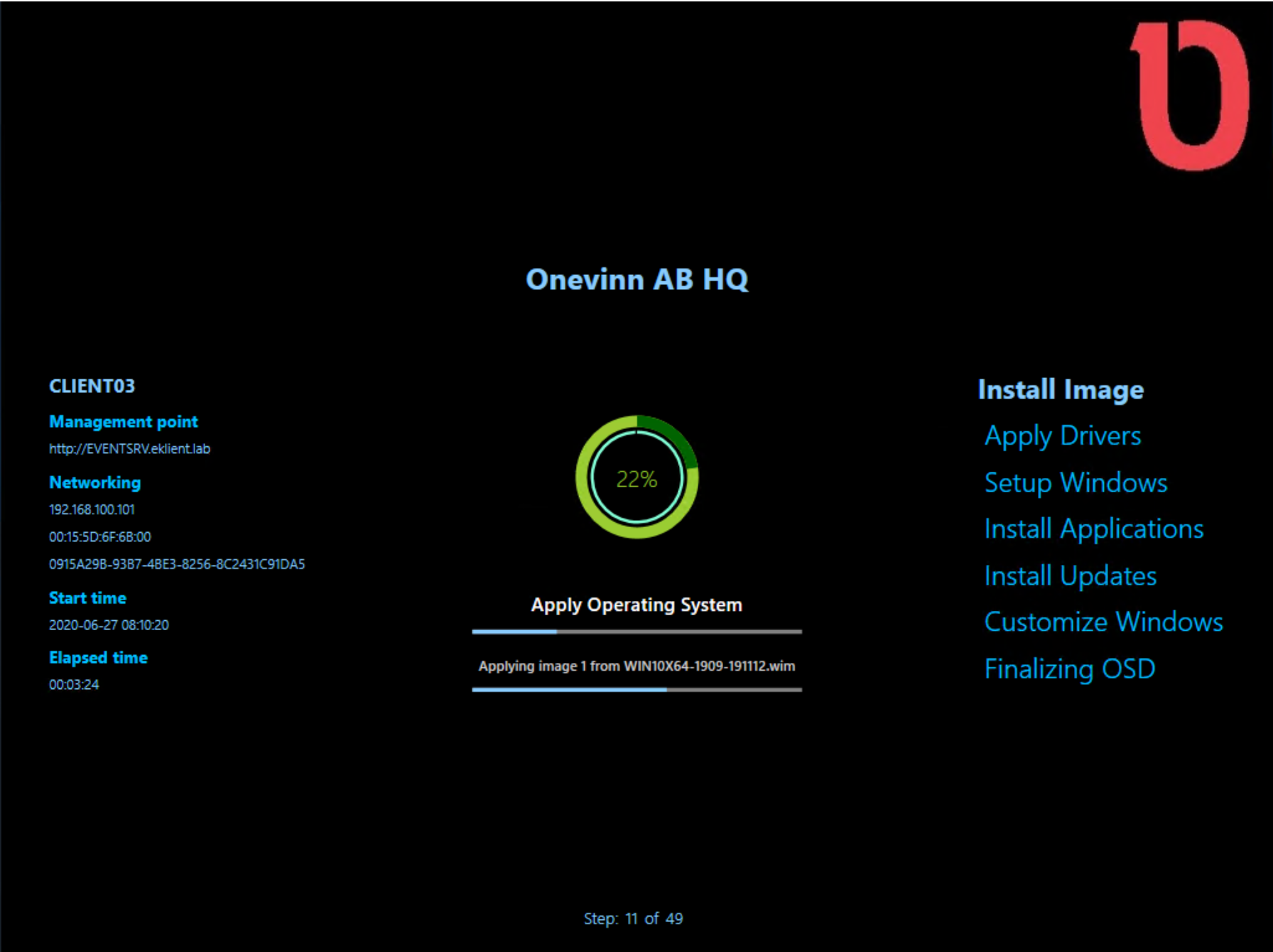Image resolution: width=1273 pixels, height=952 pixels.
Task: Click the 'Apply Operating System' label
Action: pos(636,605)
